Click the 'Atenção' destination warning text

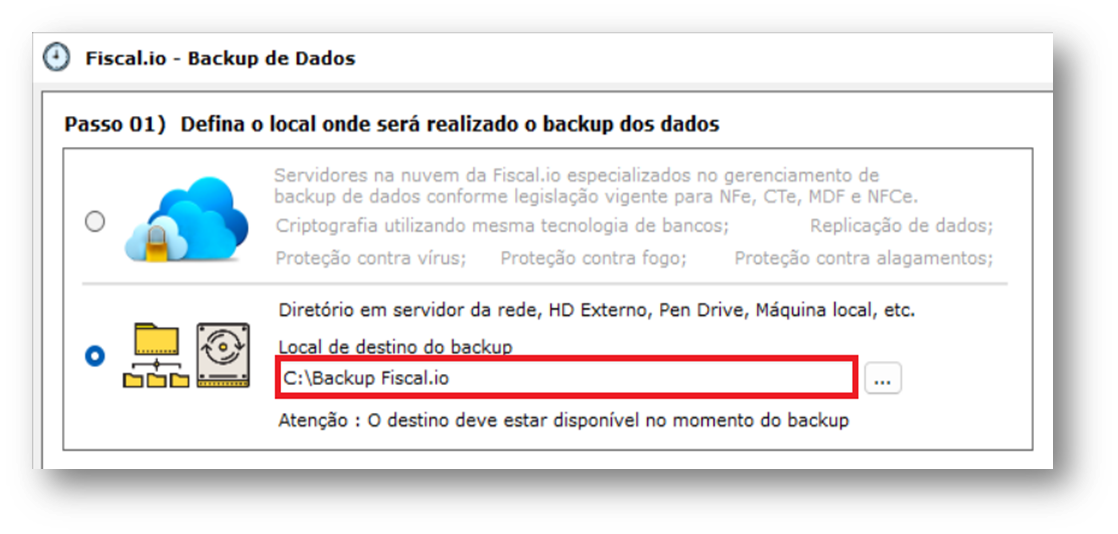click(x=563, y=421)
